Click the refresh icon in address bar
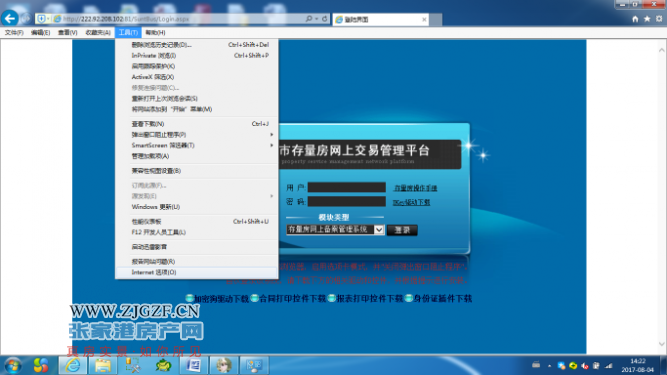This screenshot has width=667, height=375. coord(325,19)
